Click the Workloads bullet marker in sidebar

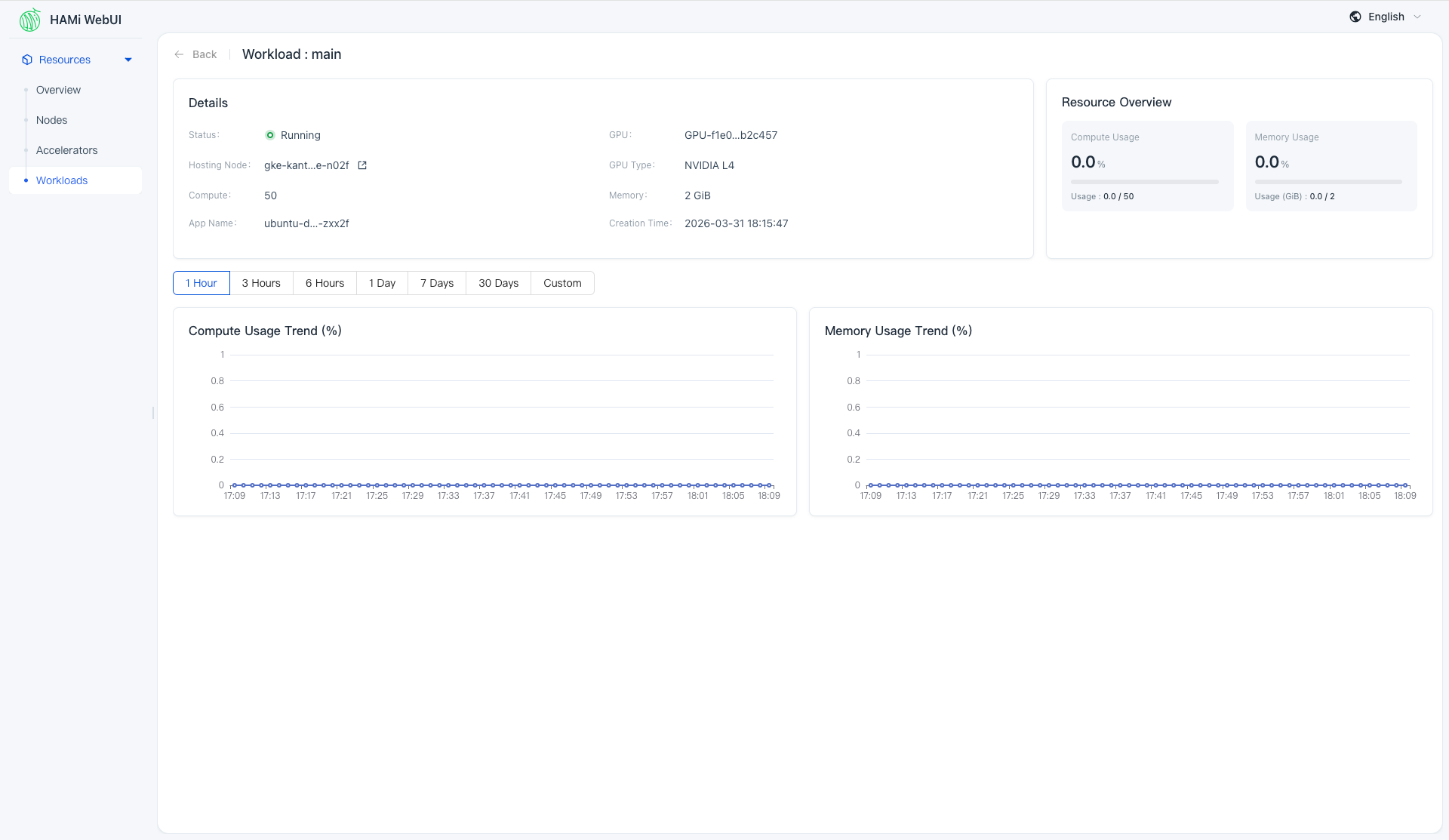(27, 180)
